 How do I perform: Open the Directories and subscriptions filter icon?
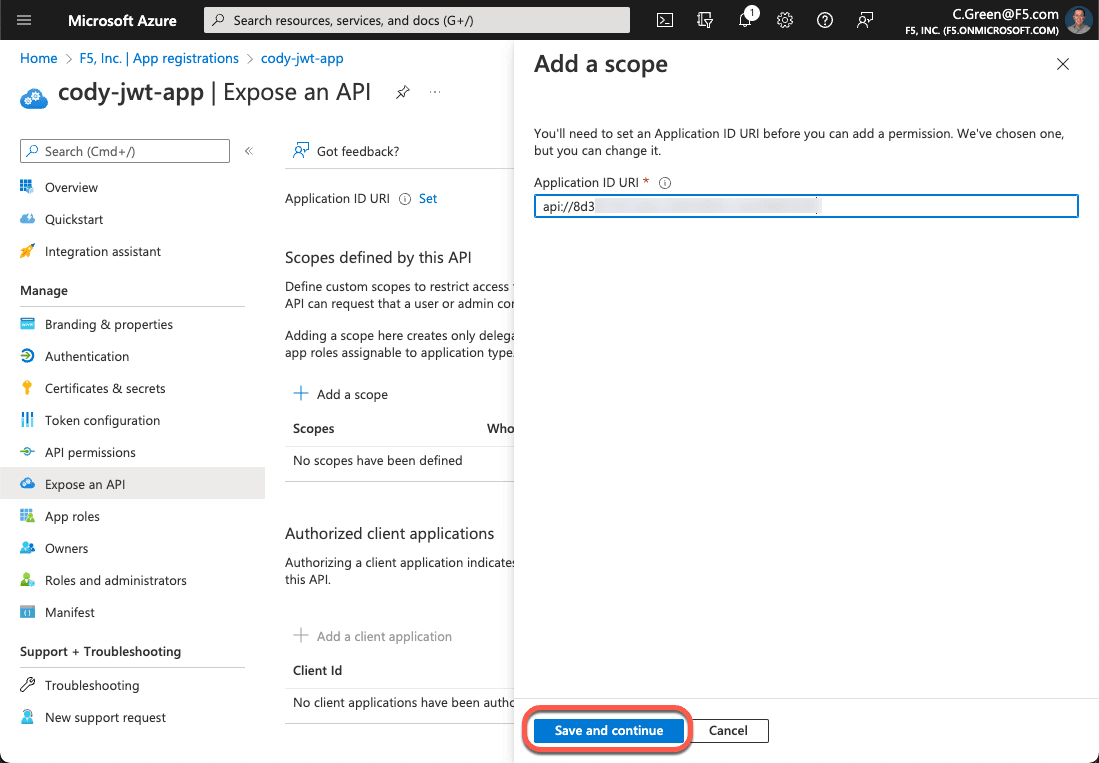pyautogui.click(x=705, y=20)
